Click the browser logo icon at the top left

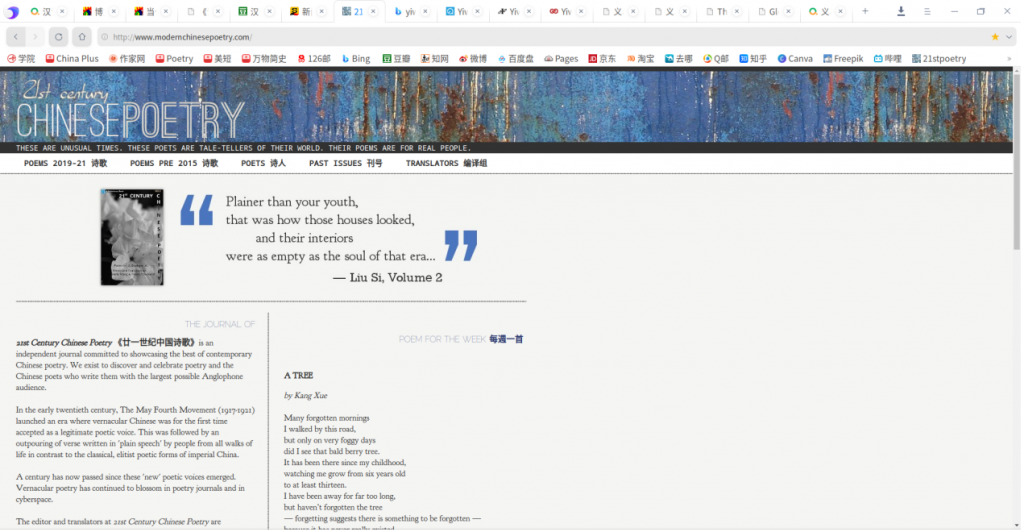[x=12, y=12]
